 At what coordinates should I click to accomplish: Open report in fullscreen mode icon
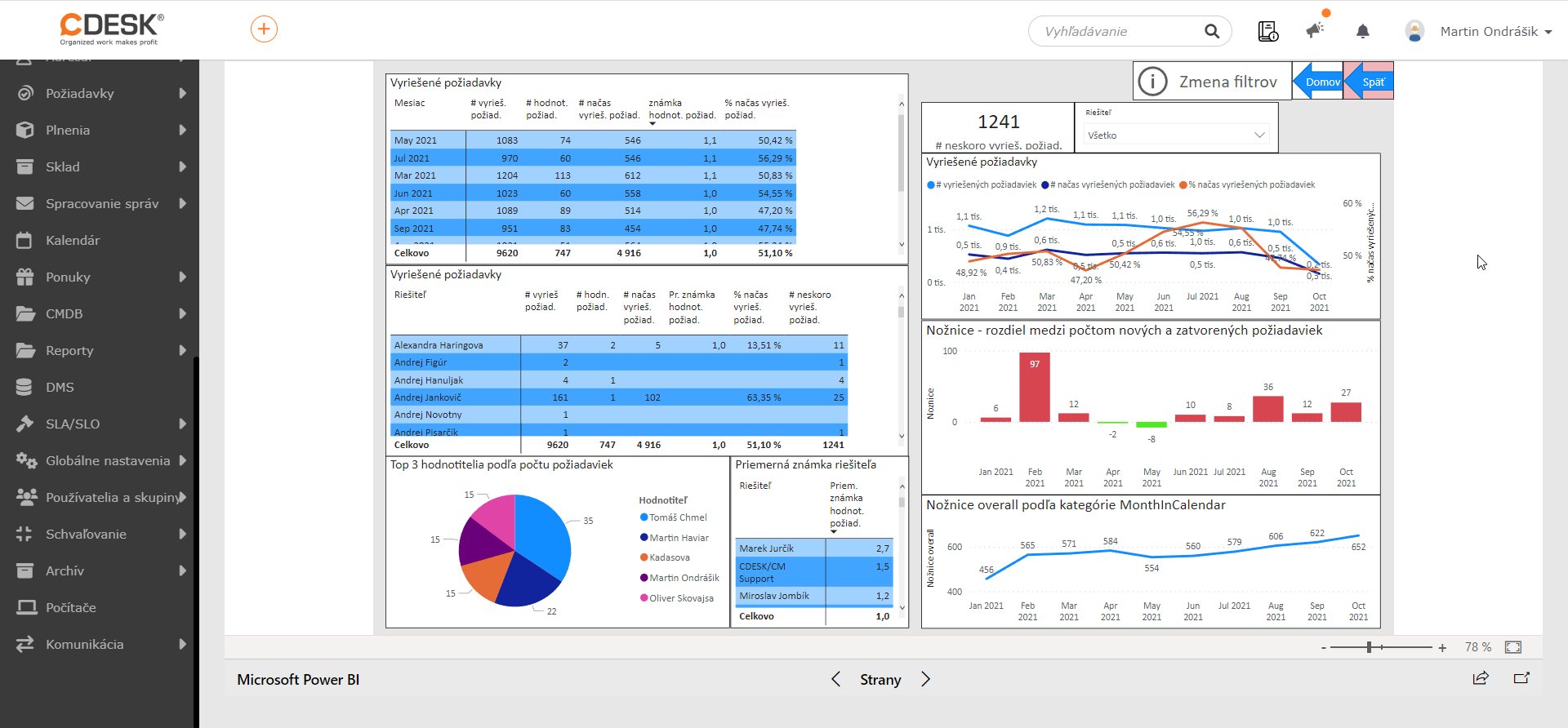pos(1521,678)
